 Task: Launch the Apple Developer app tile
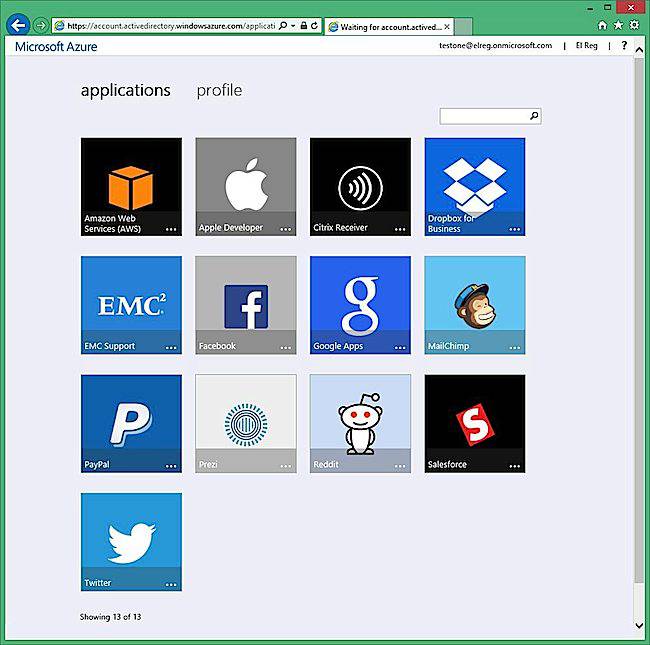pos(246,187)
